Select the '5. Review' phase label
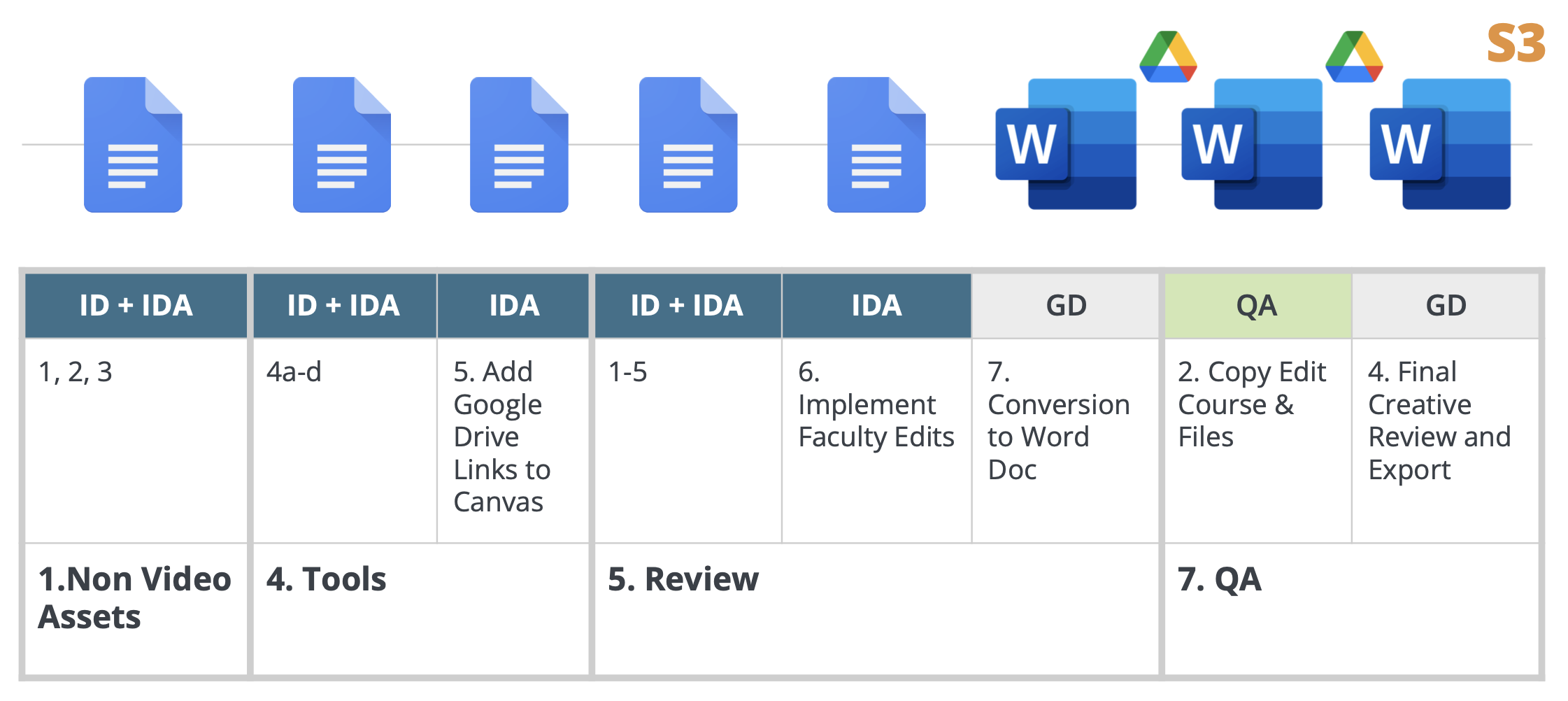The height and width of the screenshot is (701, 1568). [x=683, y=579]
